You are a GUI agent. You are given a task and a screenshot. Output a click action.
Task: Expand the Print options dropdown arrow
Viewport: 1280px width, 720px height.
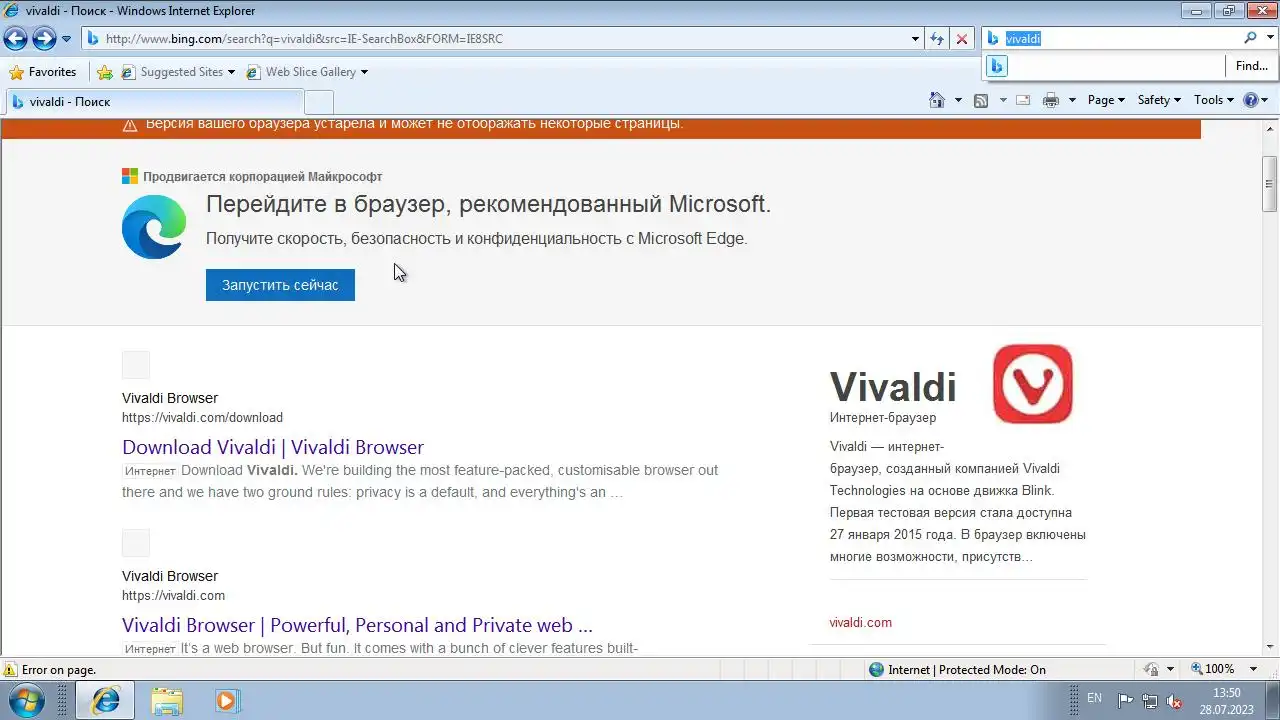[1072, 100]
